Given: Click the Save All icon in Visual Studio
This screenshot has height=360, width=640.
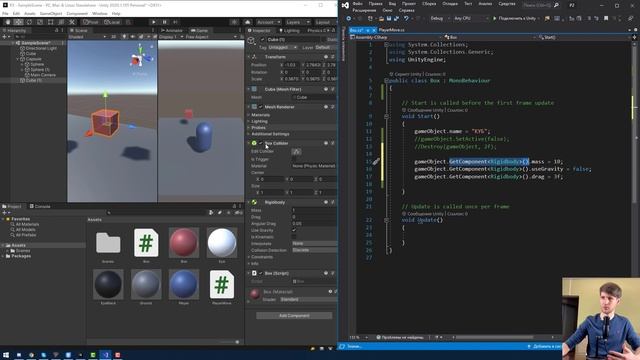Looking at the screenshot, I should tap(396, 18).
